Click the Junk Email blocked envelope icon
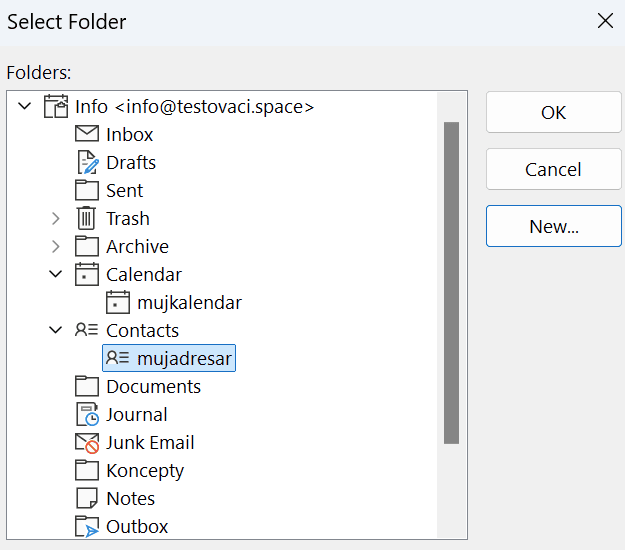The height and width of the screenshot is (550, 625). 87,443
